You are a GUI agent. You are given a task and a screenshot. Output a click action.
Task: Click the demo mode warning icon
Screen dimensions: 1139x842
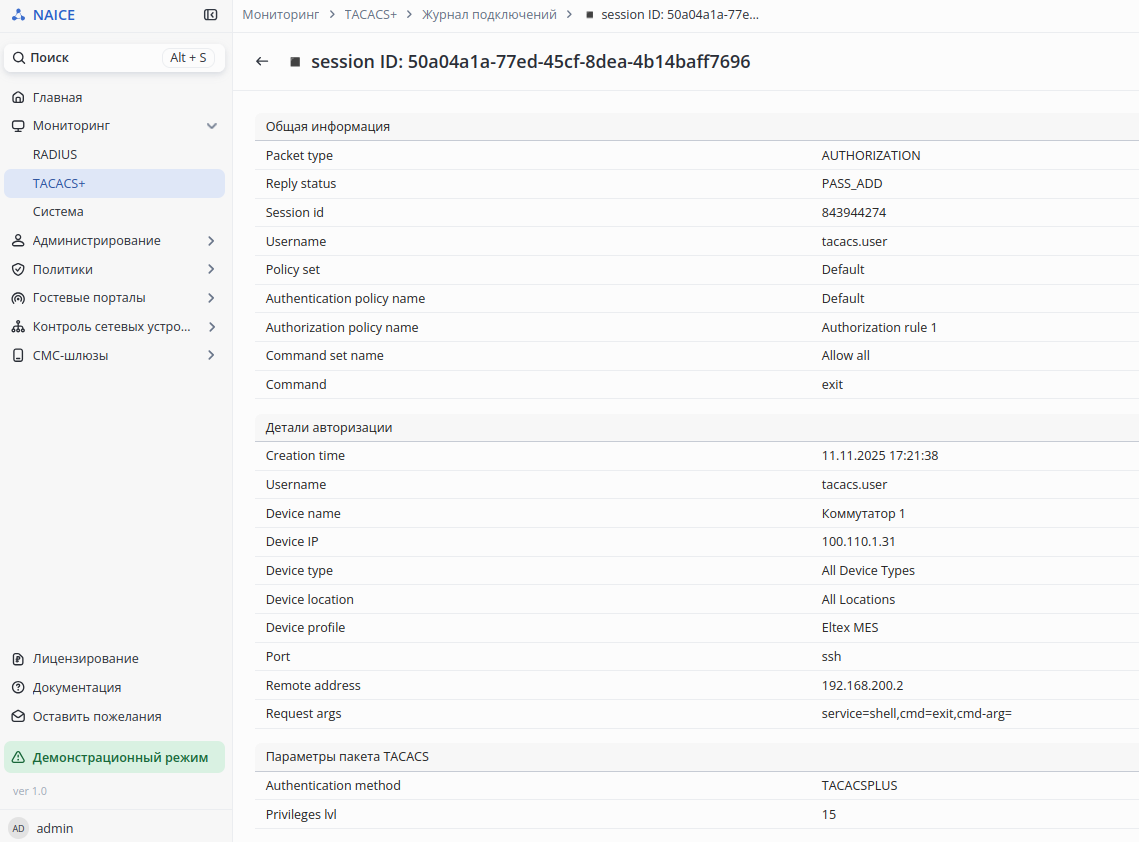18,758
